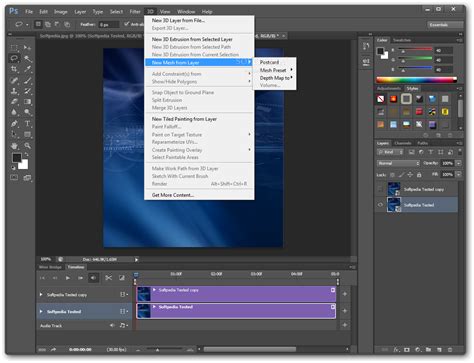Pick a color from the spectrum ramp
474x363 pixels.
(416, 80)
